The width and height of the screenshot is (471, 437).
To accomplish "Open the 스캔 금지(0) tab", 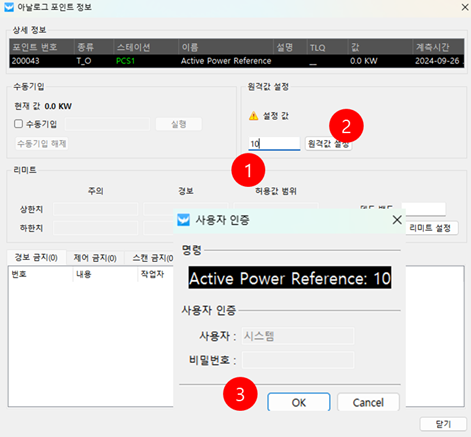I will [x=153, y=258].
